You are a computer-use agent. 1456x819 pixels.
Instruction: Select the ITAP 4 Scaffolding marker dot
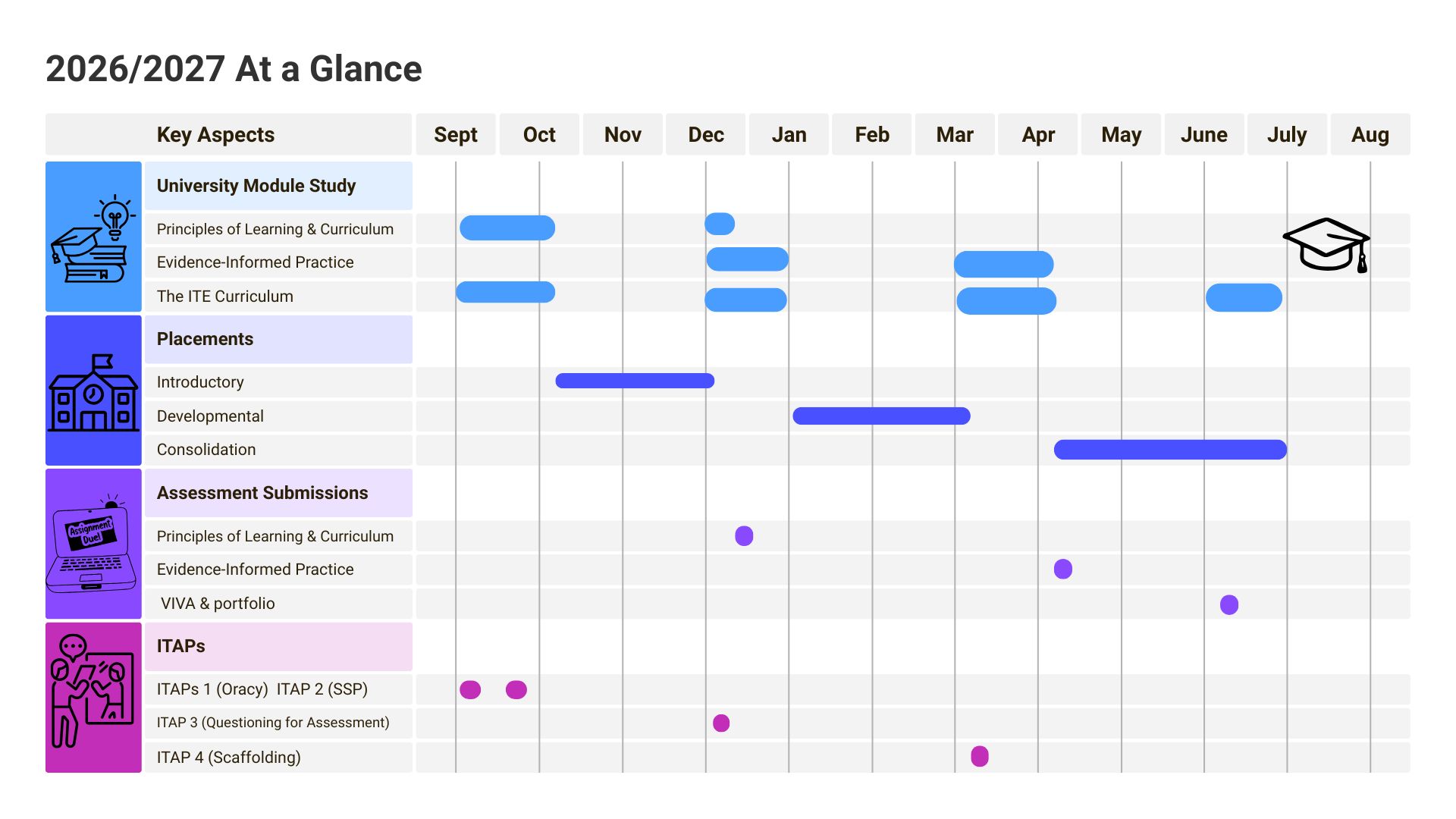pyautogui.click(x=980, y=756)
